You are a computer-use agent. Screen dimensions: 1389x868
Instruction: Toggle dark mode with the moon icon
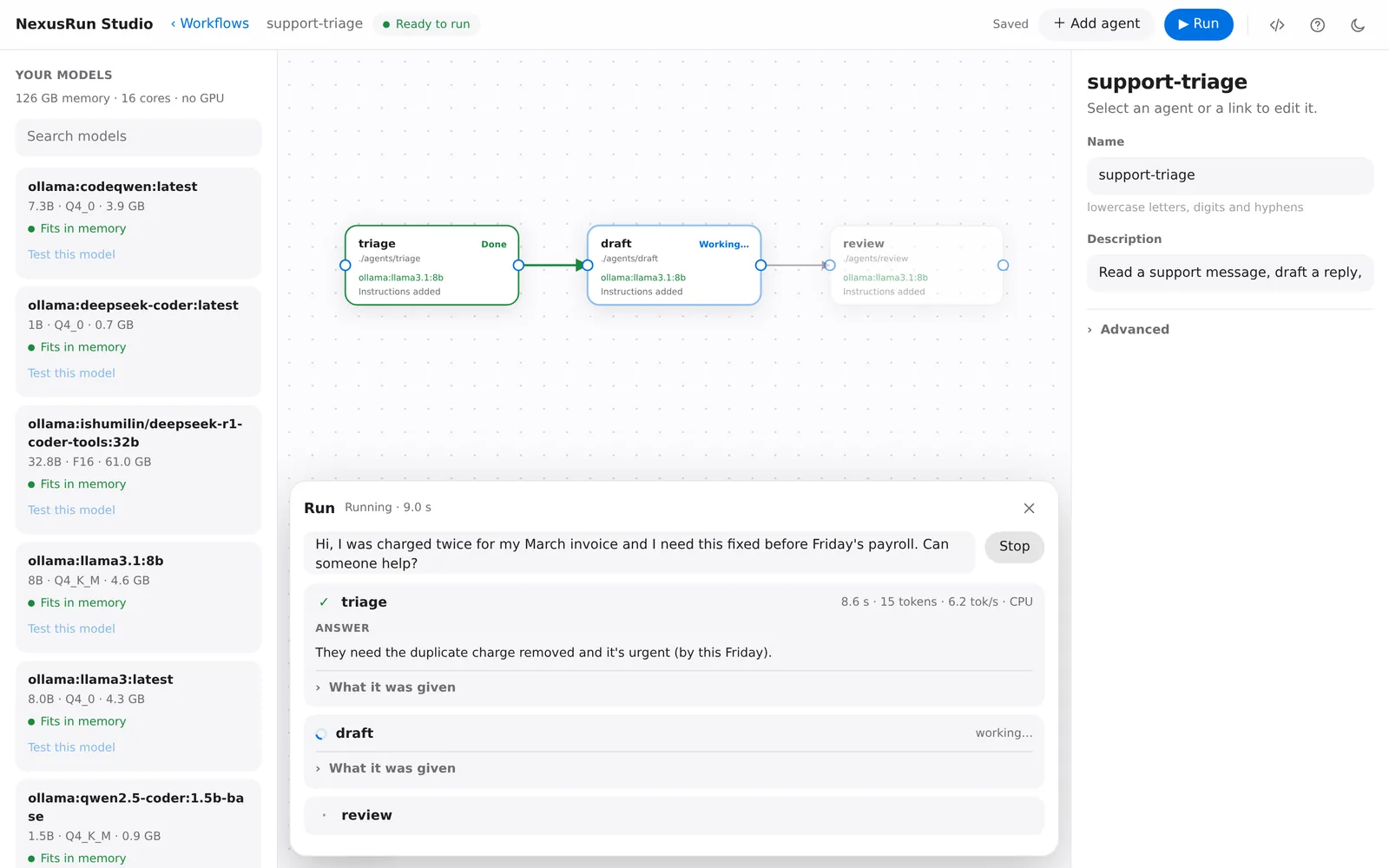[x=1358, y=24]
